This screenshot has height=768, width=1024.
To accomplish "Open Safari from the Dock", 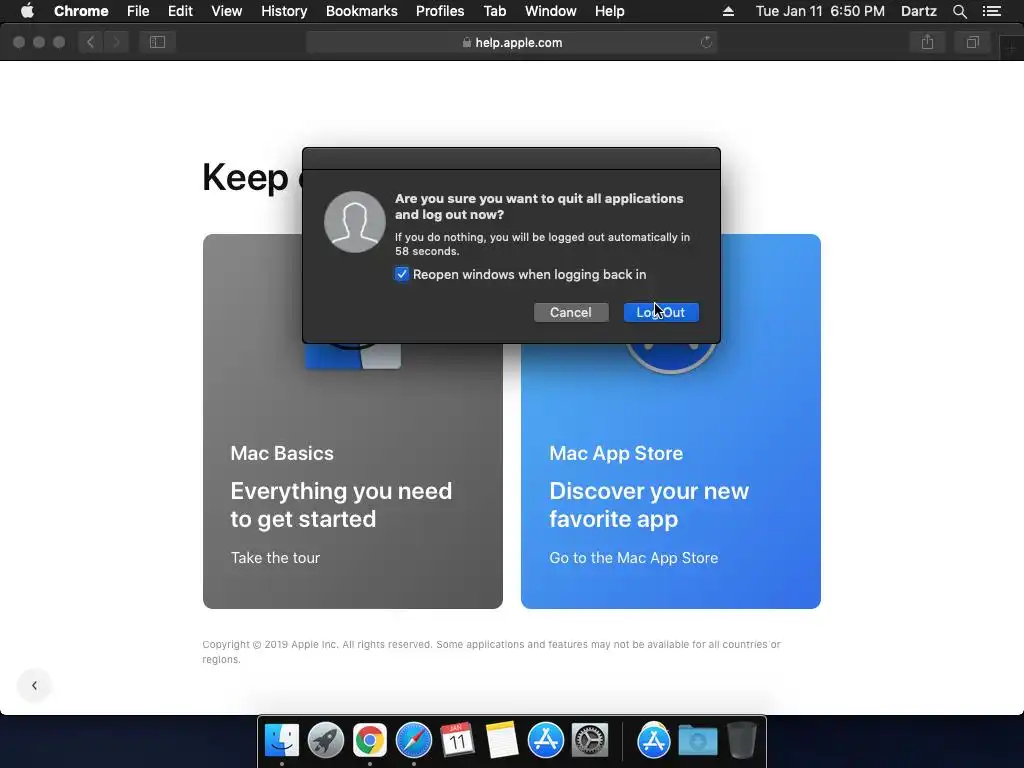I will [413, 741].
